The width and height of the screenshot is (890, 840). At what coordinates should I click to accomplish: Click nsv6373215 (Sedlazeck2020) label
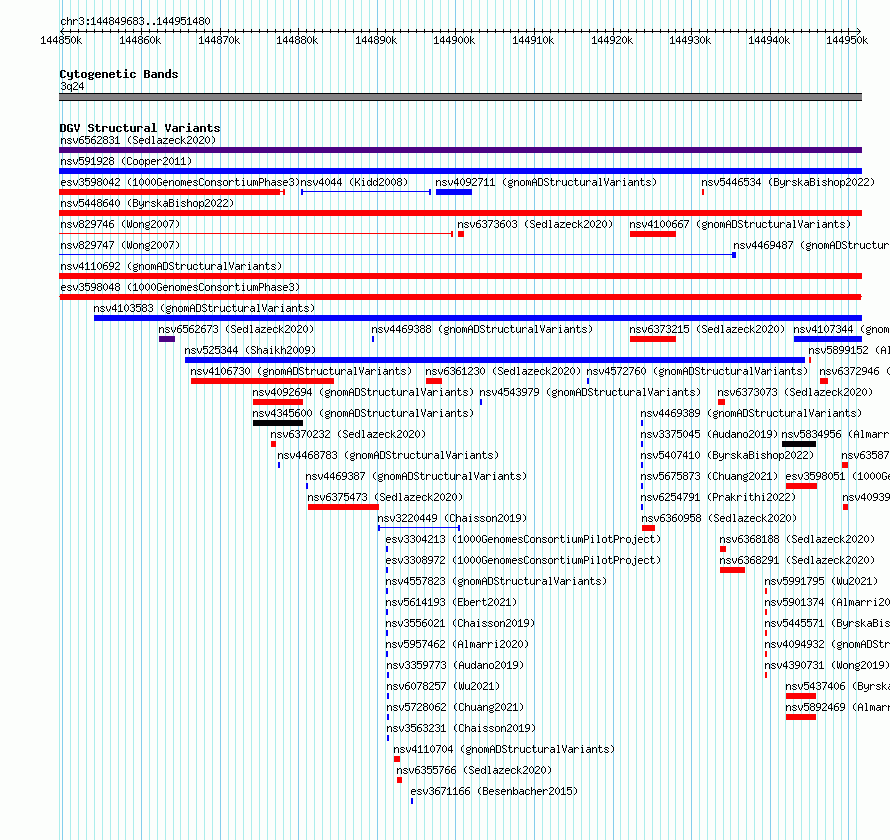(707, 329)
